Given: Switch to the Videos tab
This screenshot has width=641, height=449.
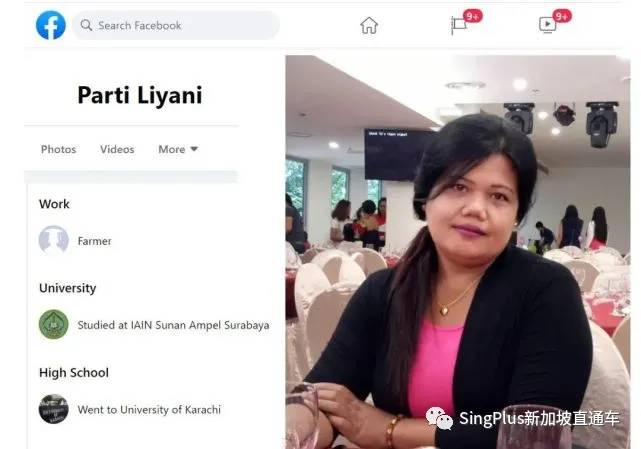Looking at the screenshot, I should [x=117, y=149].
